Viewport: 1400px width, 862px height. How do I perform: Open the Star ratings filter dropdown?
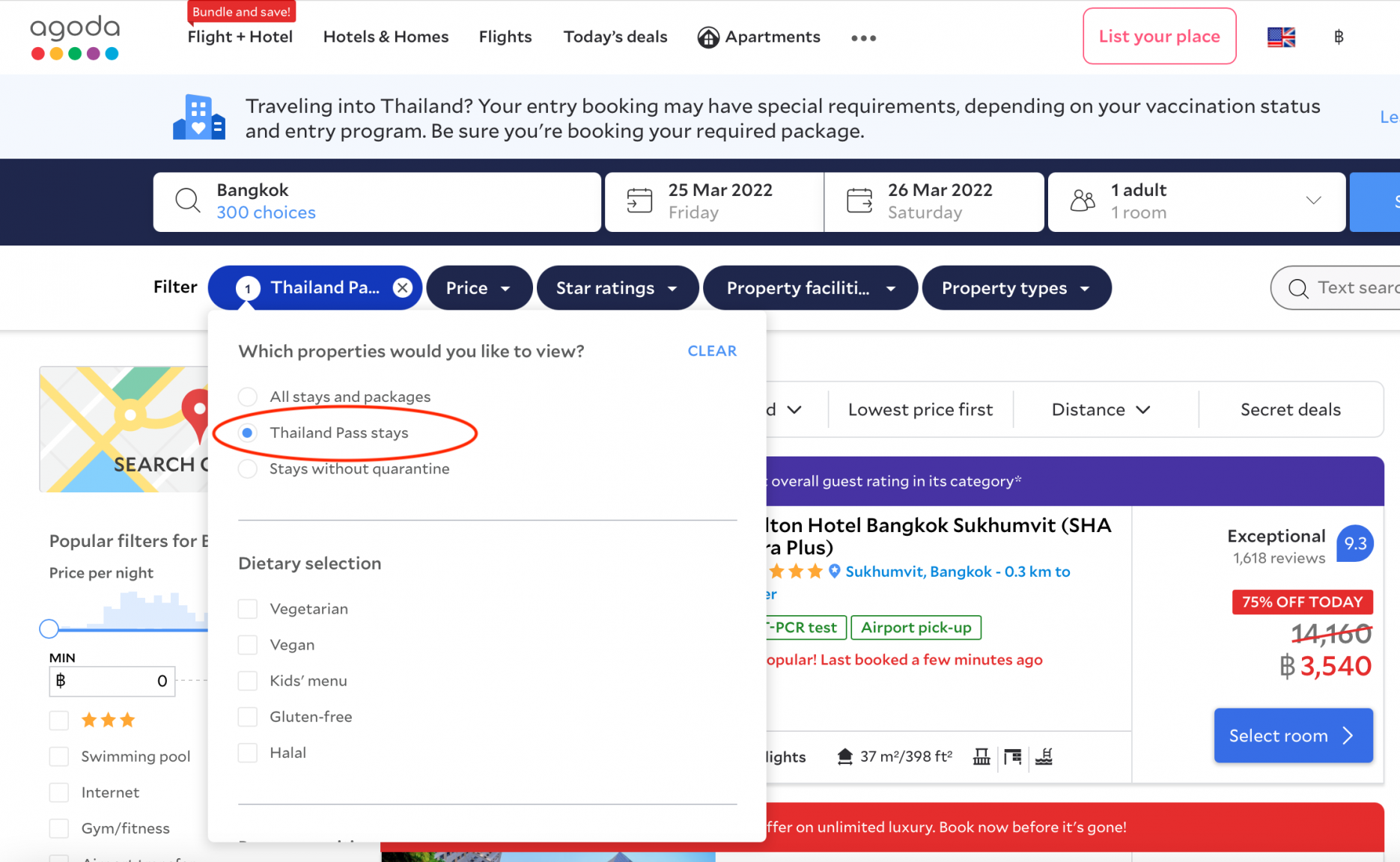618,287
